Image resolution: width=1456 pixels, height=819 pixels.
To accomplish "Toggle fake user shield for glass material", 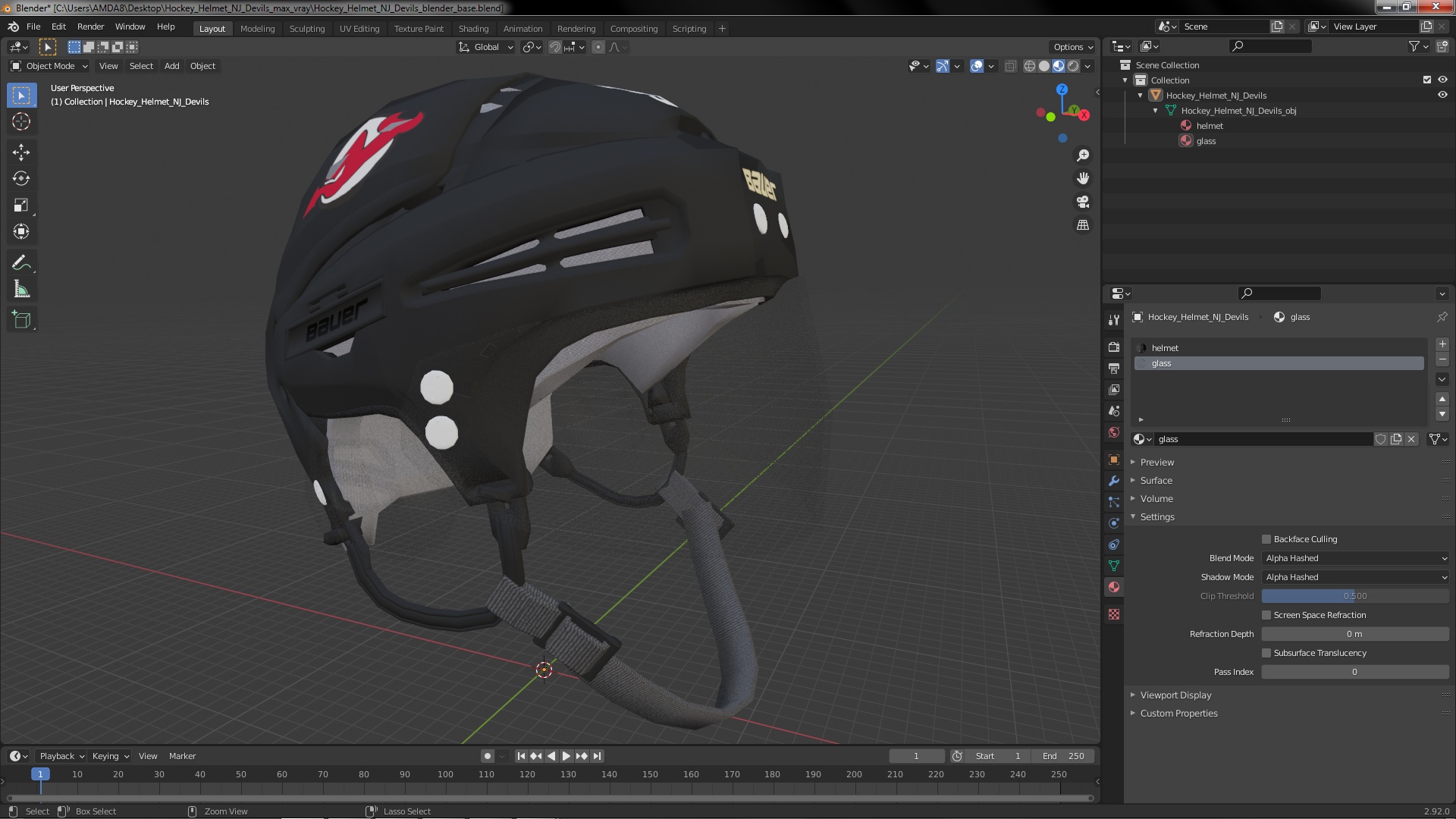I will (1381, 439).
